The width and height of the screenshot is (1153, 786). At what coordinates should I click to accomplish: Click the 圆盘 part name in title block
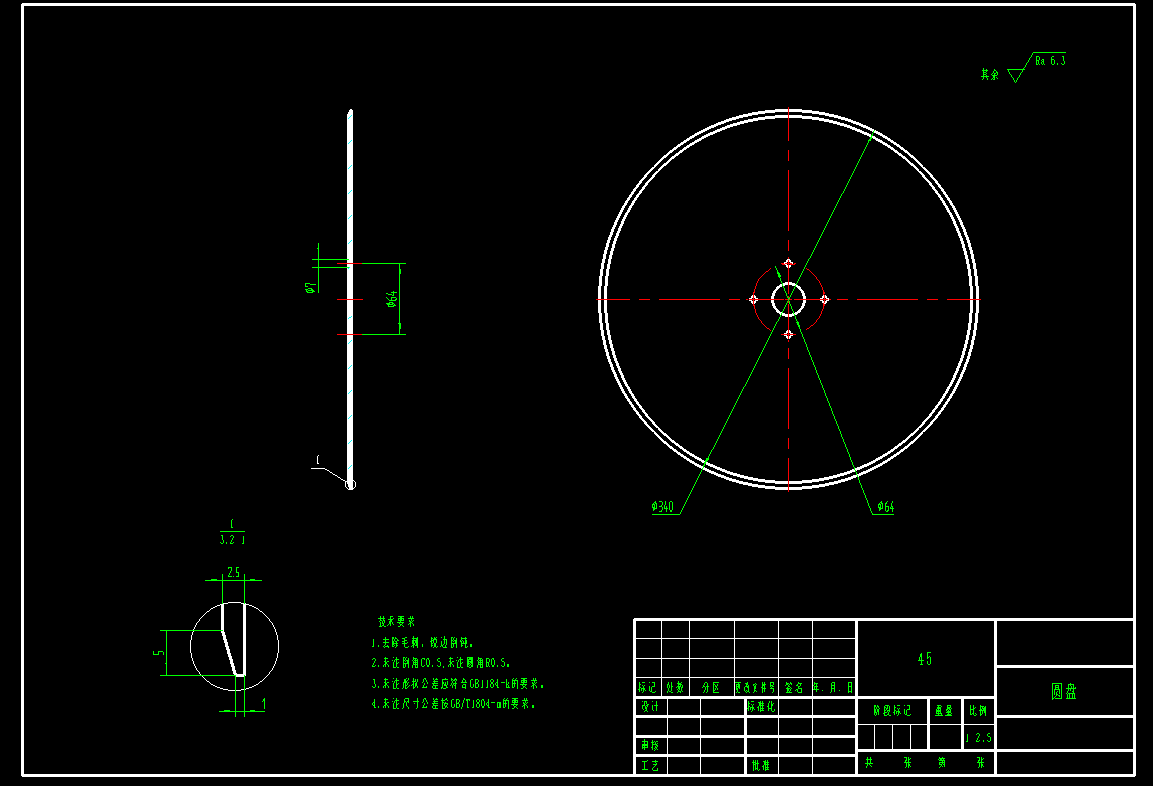(x=1065, y=690)
